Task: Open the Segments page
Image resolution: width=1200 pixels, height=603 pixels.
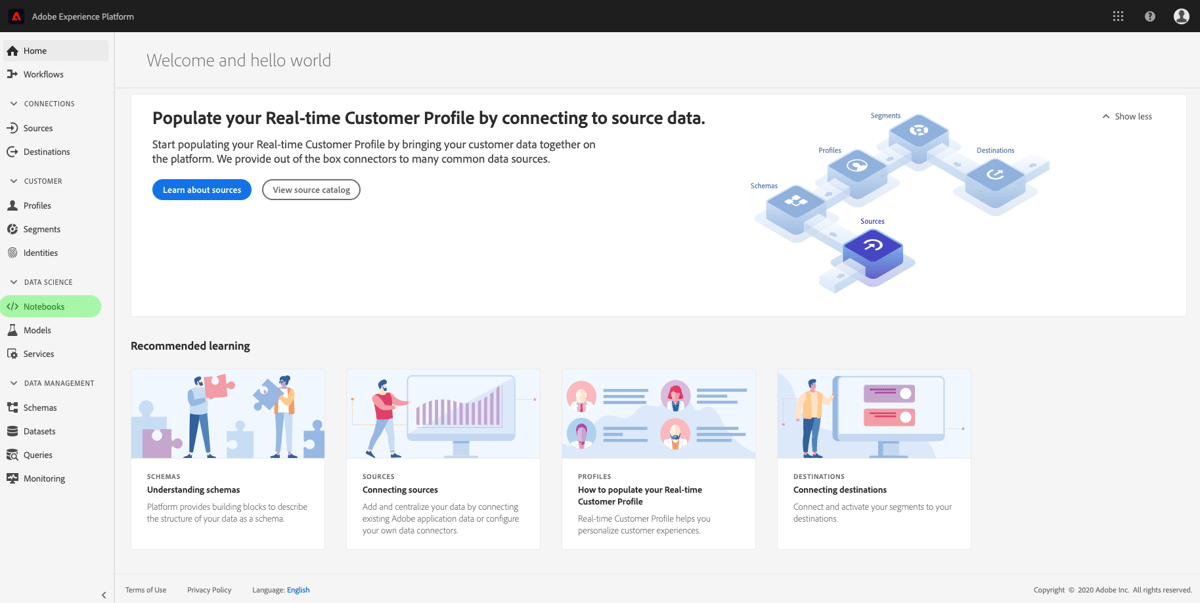Action: (x=41, y=229)
